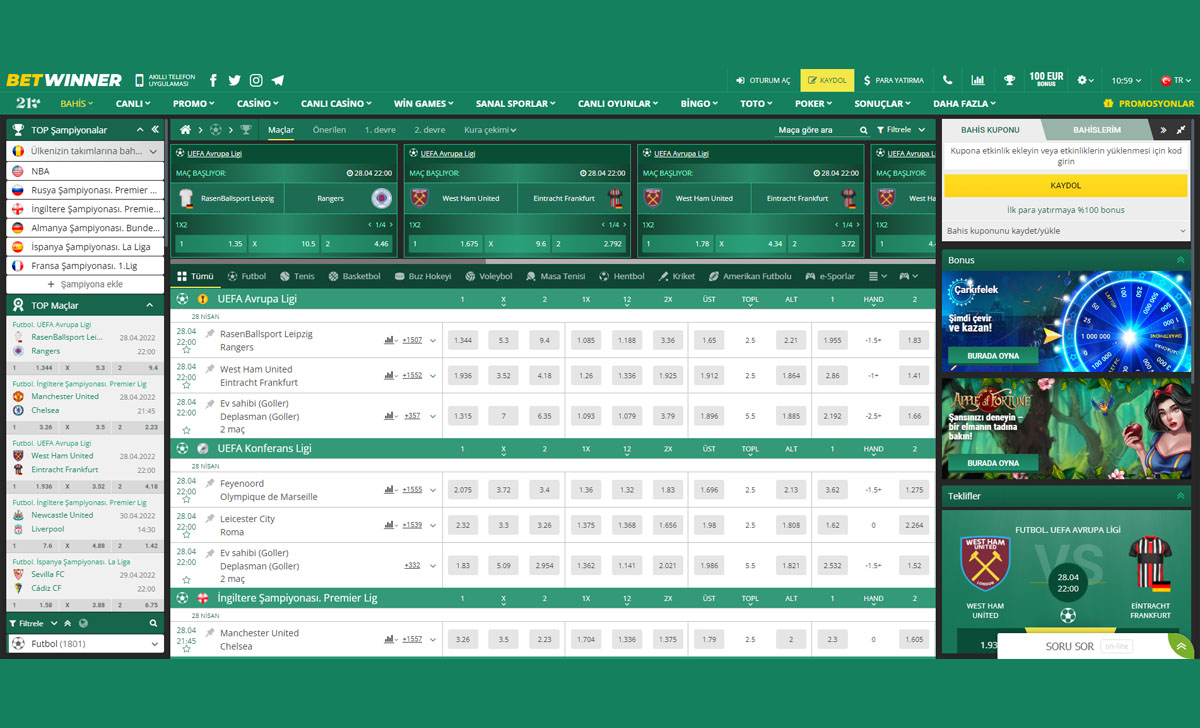Open the akıllı telefon uygulaması mobile icon

click(x=140, y=80)
